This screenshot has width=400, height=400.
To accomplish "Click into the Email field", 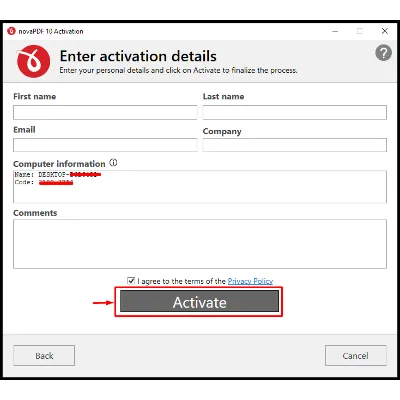I will pyautogui.click(x=105, y=145).
